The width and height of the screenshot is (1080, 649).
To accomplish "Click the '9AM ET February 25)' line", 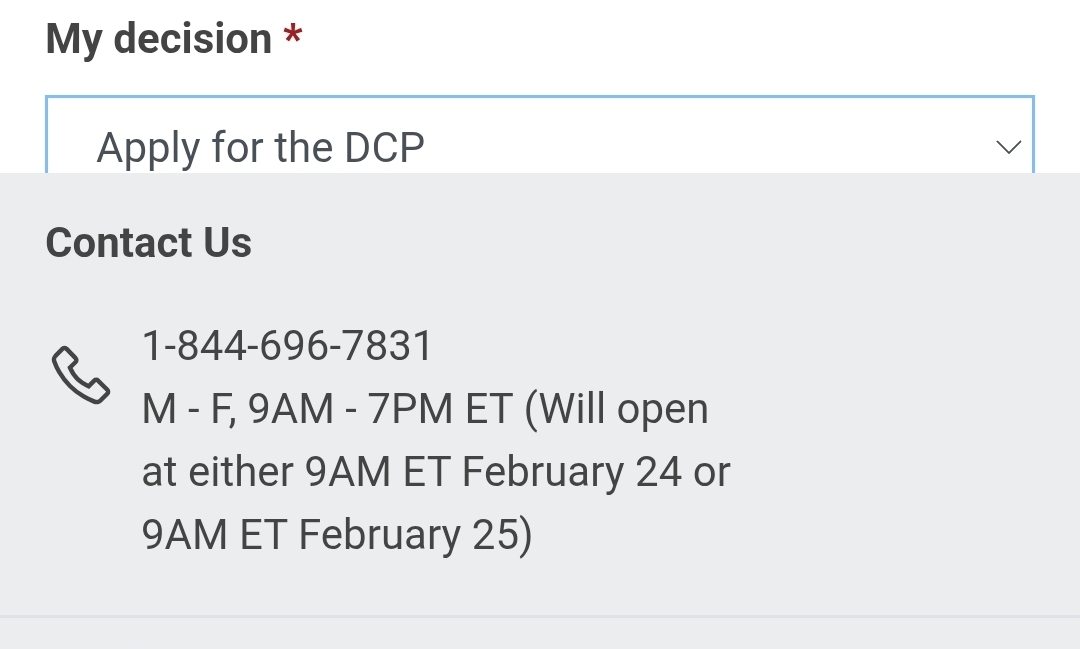I will click(x=337, y=535).
